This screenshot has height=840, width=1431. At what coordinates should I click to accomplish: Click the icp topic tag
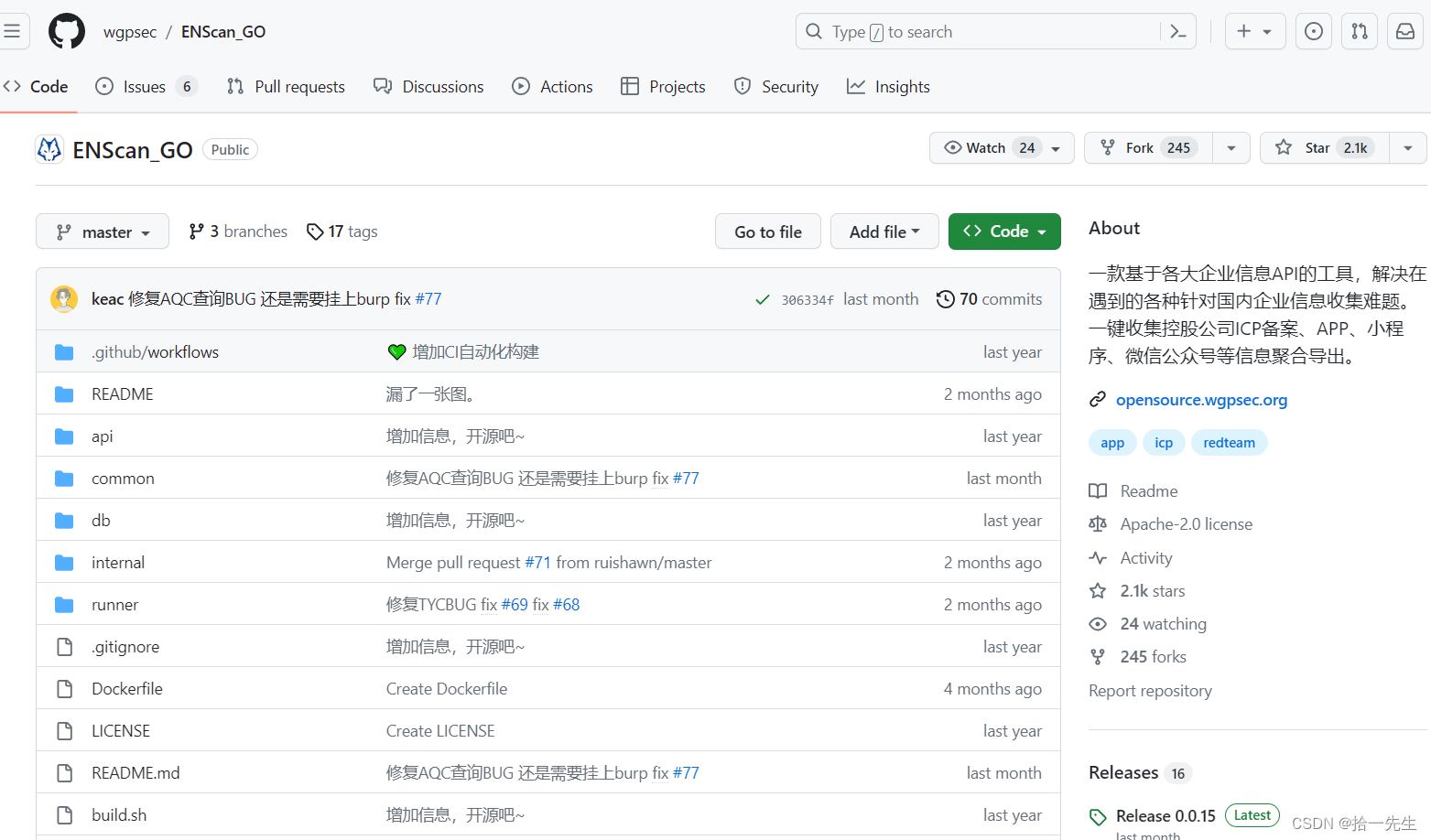pos(1164,443)
